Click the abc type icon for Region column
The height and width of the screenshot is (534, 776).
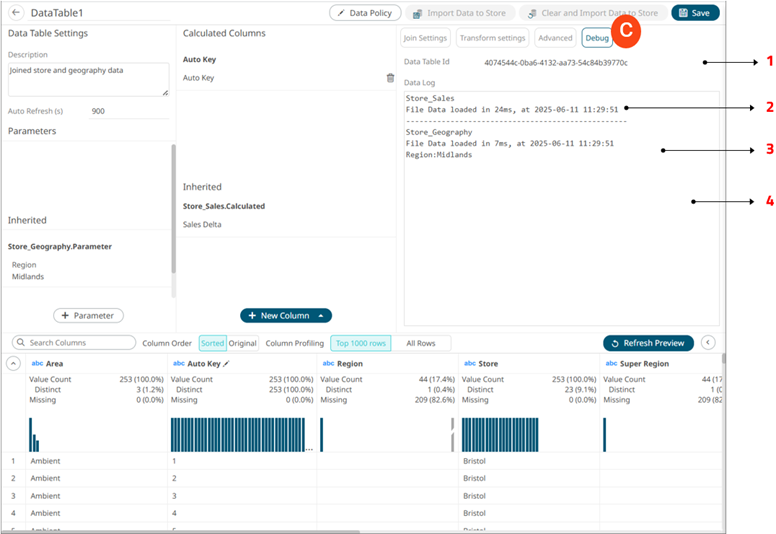point(327,364)
